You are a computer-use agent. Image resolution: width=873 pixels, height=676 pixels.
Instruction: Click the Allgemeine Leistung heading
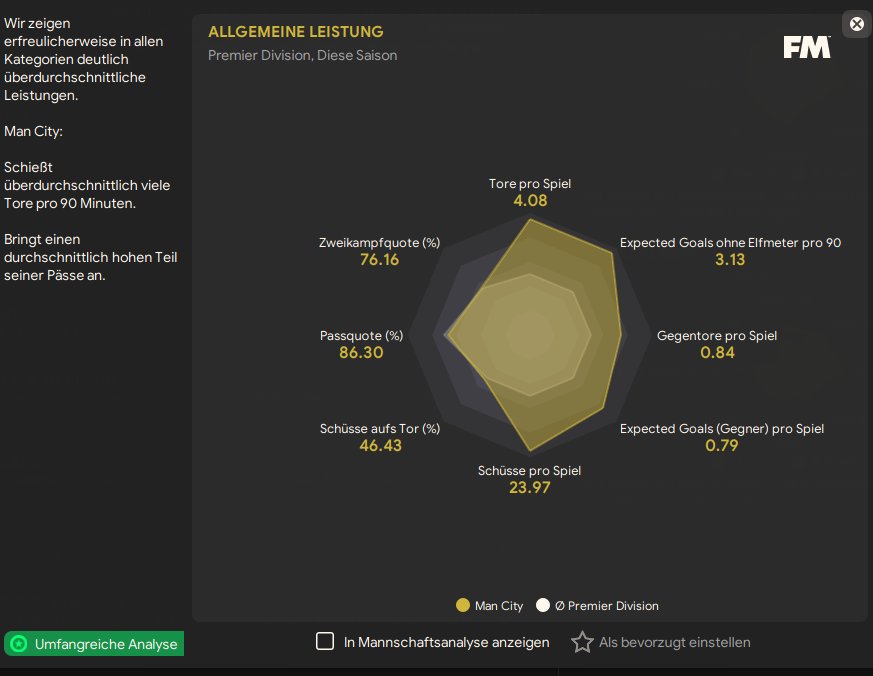295,32
